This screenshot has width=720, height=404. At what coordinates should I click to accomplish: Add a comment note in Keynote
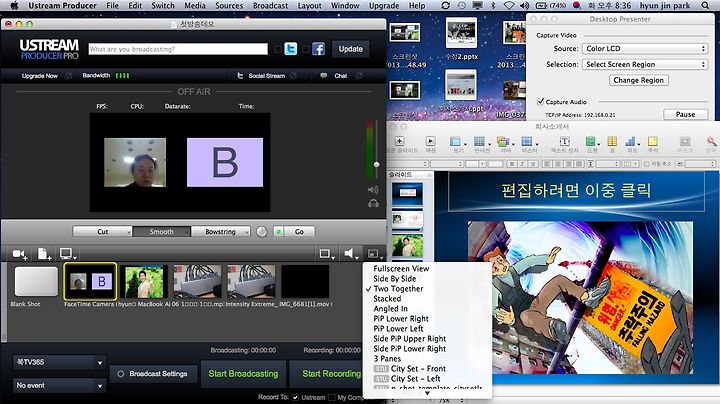click(652, 141)
